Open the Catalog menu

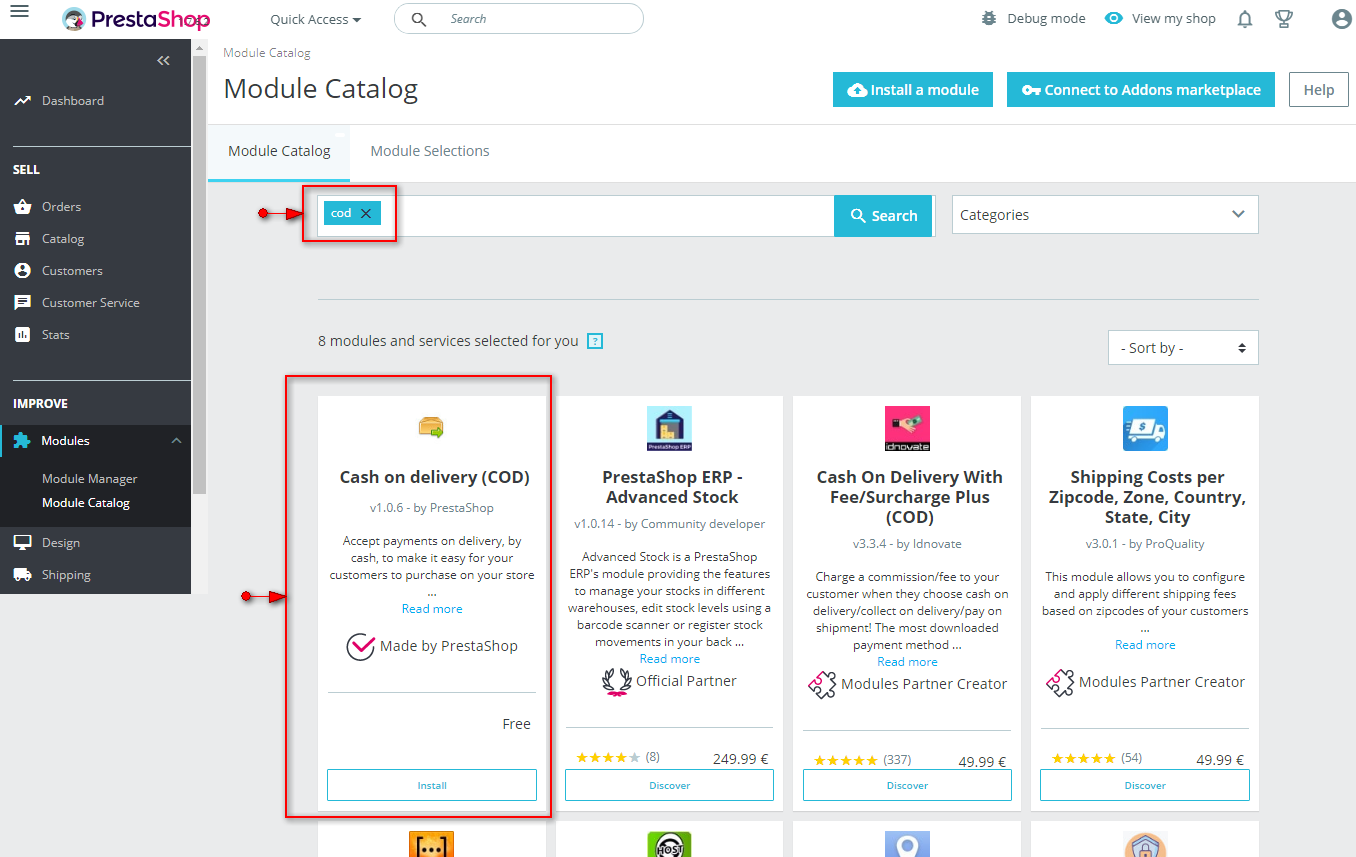pyautogui.click(x=63, y=239)
